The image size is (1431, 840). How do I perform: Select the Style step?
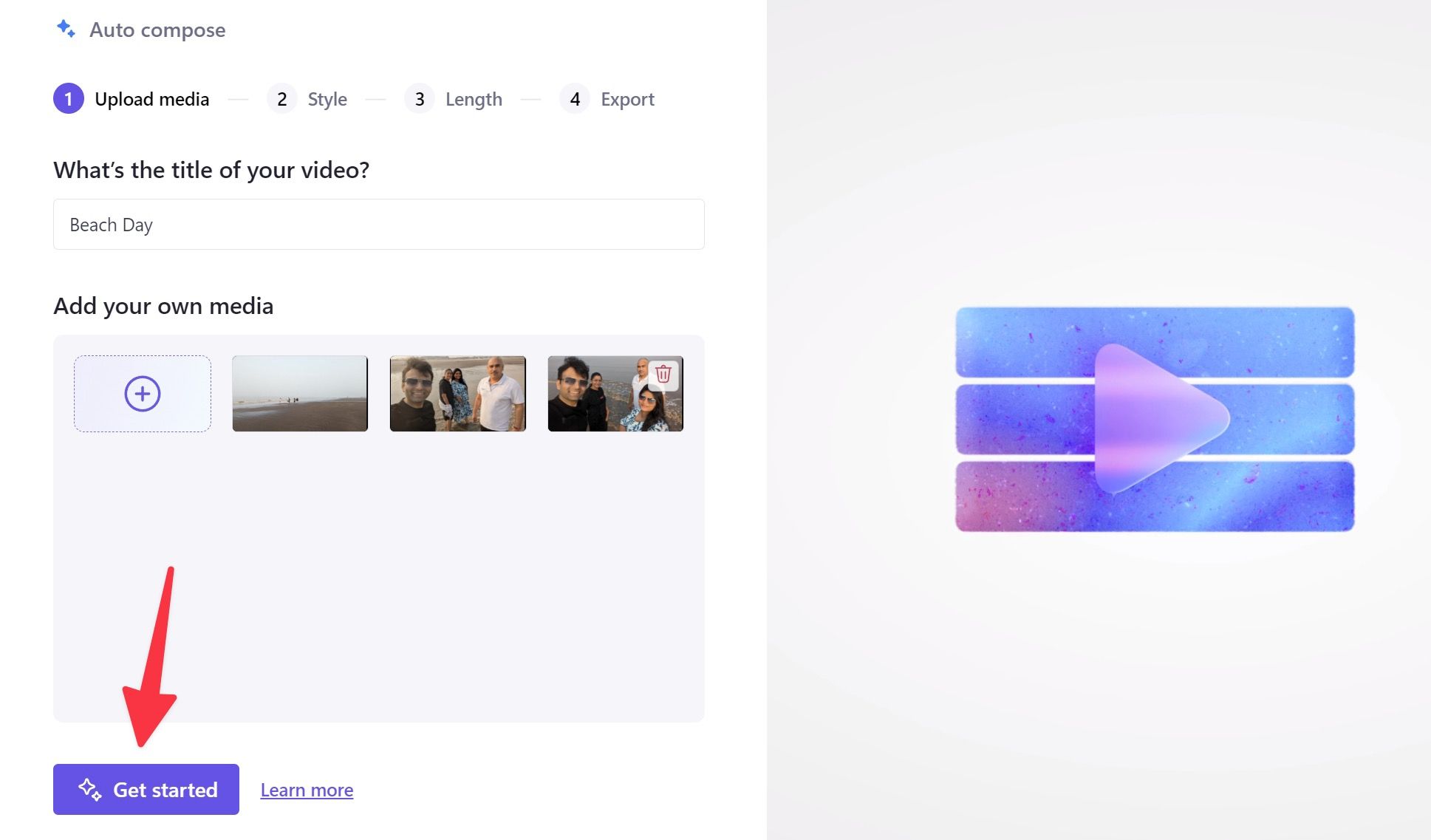327,99
